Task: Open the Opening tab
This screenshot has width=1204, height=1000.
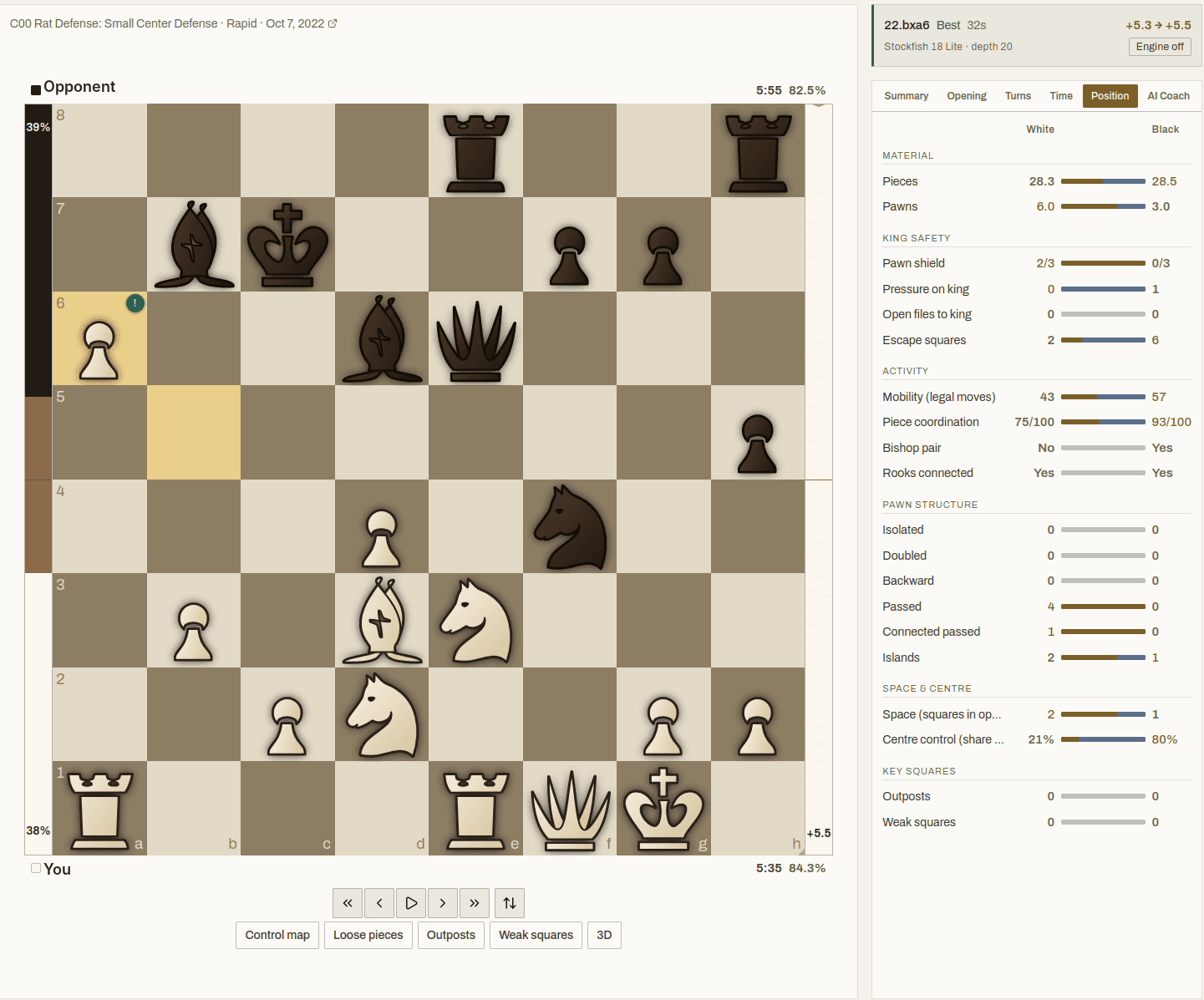Action: pos(967,96)
